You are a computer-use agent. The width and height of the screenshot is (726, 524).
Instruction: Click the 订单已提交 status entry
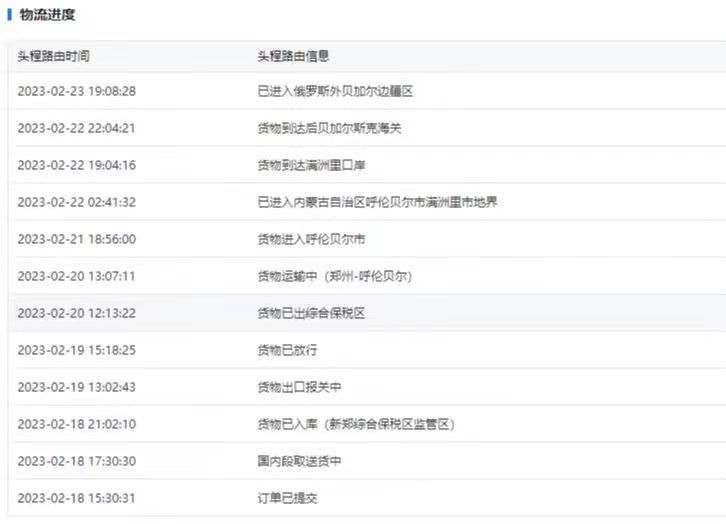click(287, 498)
